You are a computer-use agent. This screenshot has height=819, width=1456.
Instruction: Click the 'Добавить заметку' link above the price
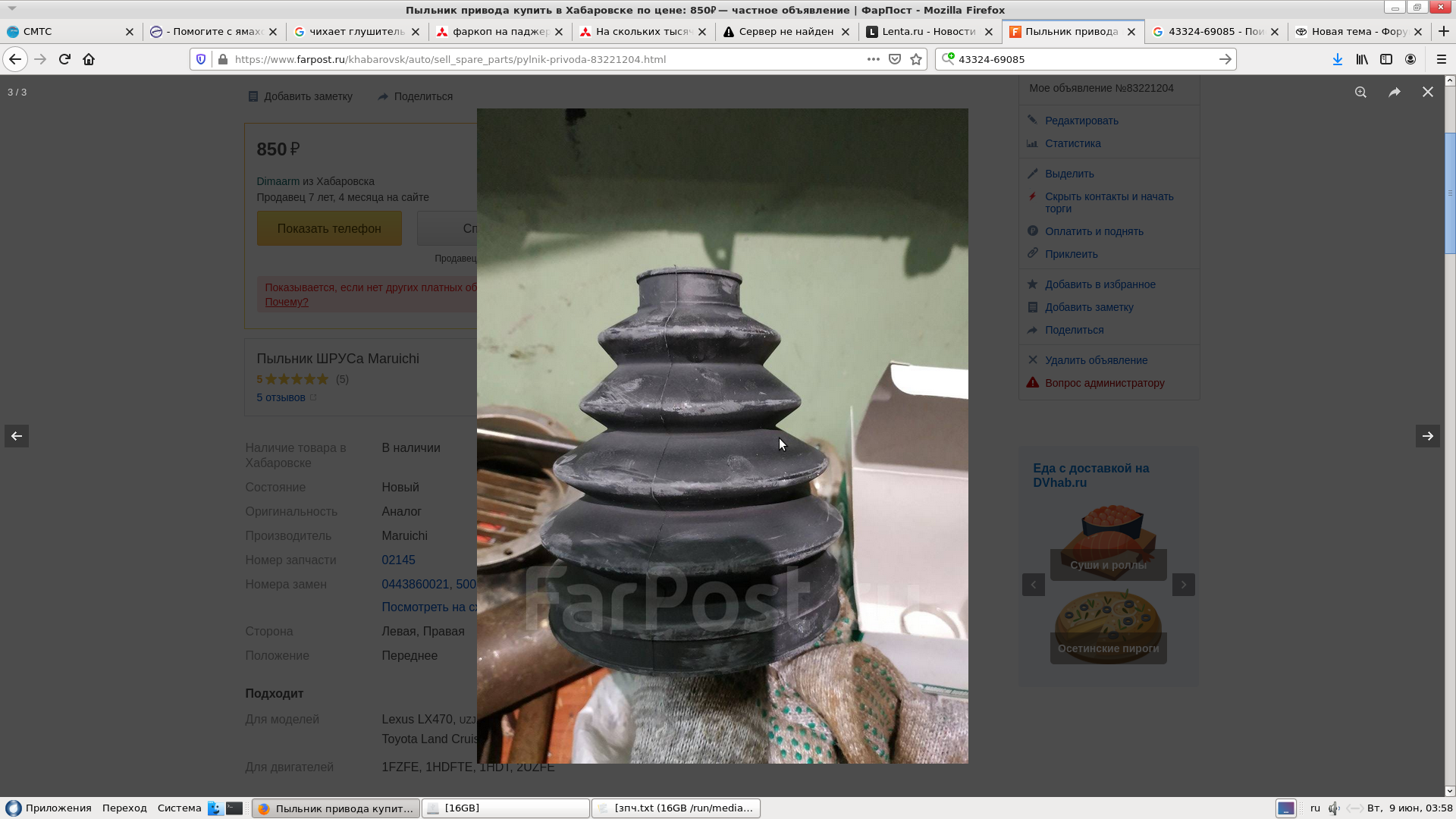[300, 96]
